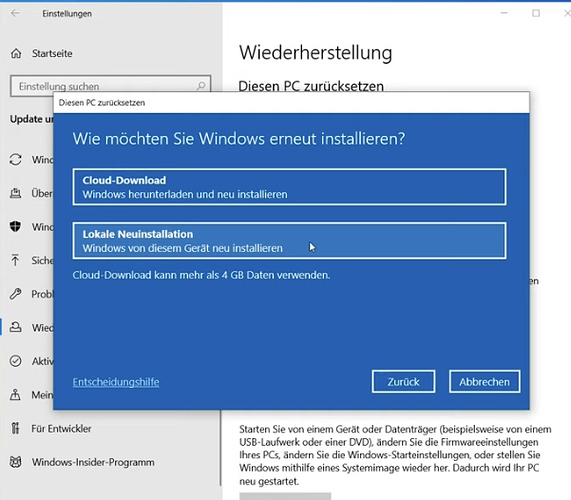Open troubleshooting via wrench icon
This screenshot has width=571, height=500.
pyautogui.click(x=15, y=294)
